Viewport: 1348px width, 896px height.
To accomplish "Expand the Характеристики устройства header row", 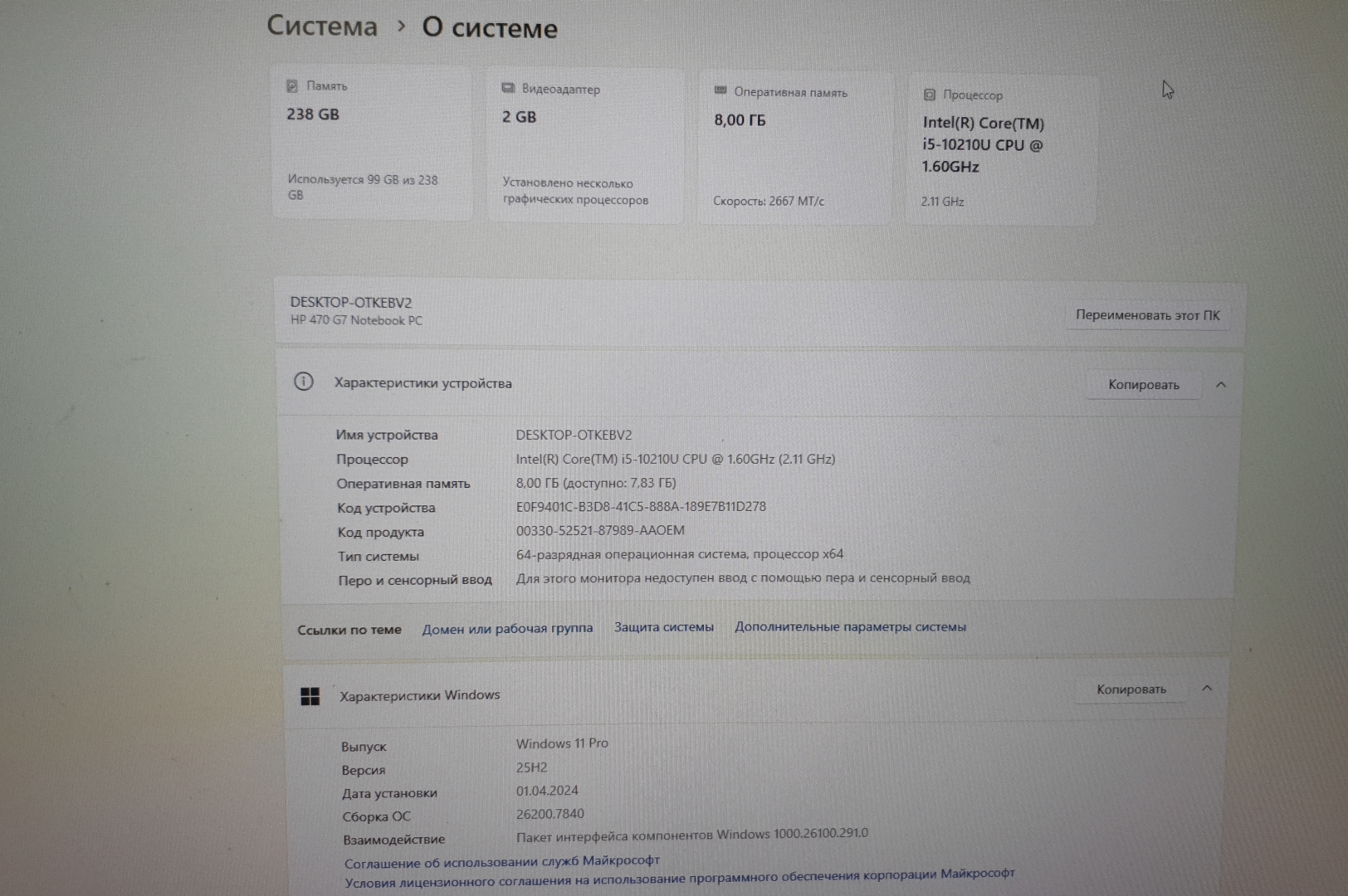I will click(664, 383).
